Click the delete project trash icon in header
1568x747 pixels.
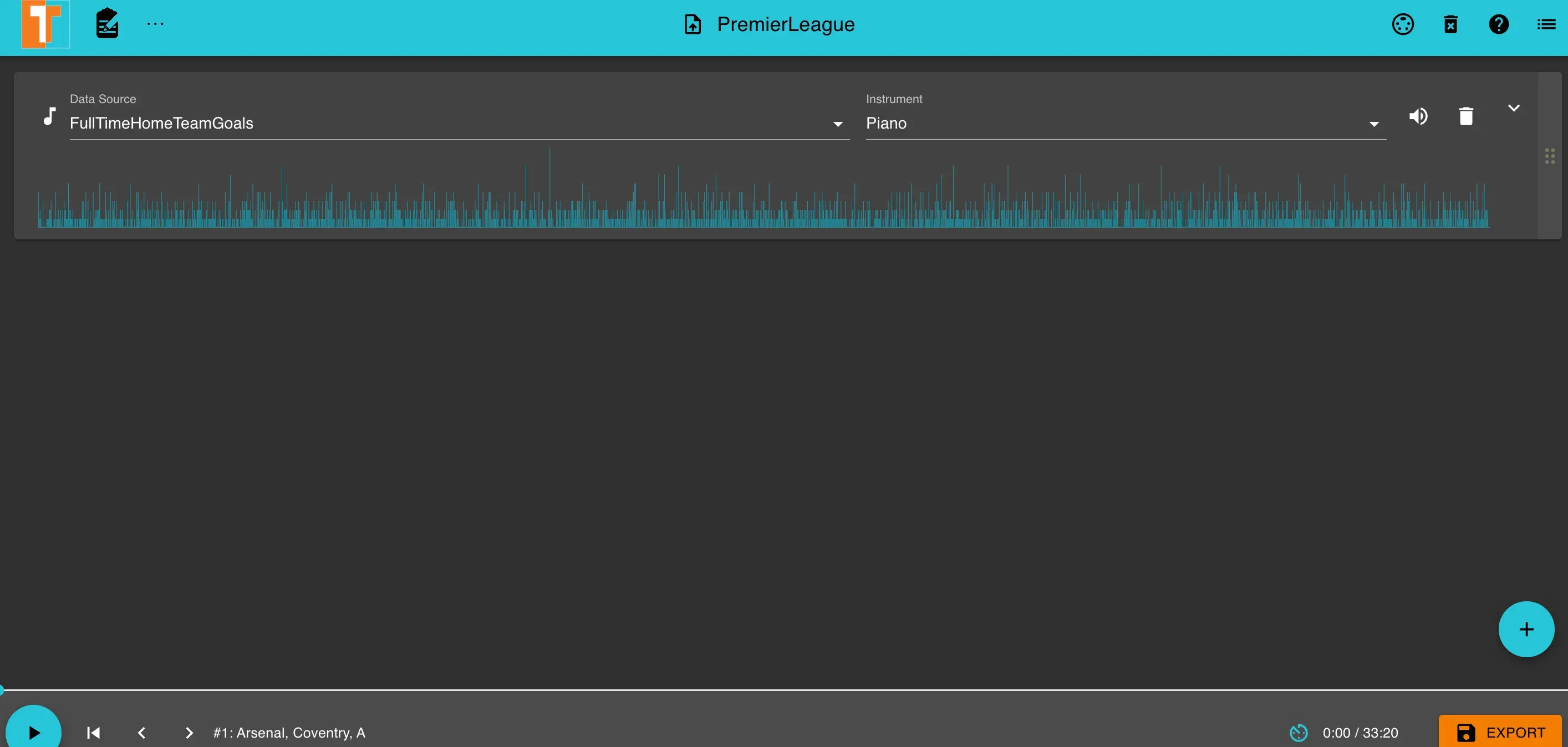(1450, 24)
